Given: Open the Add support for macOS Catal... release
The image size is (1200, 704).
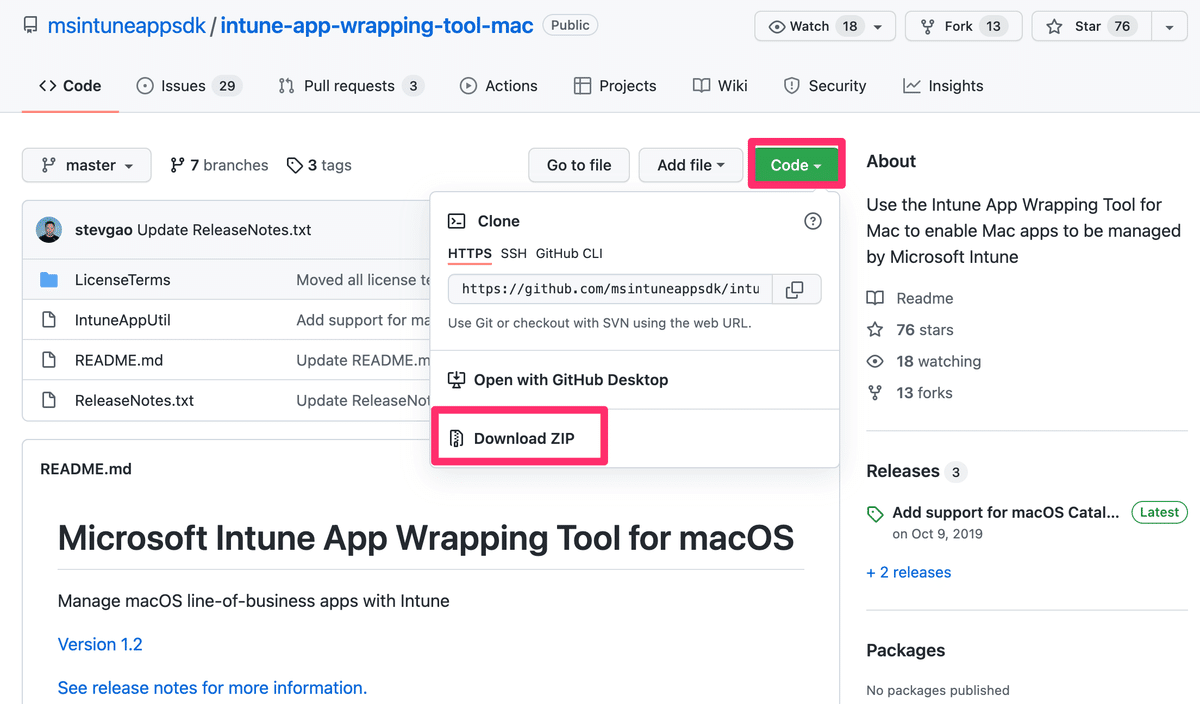Looking at the screenshot, I should pyautogui.click(x=1006, y=512).
